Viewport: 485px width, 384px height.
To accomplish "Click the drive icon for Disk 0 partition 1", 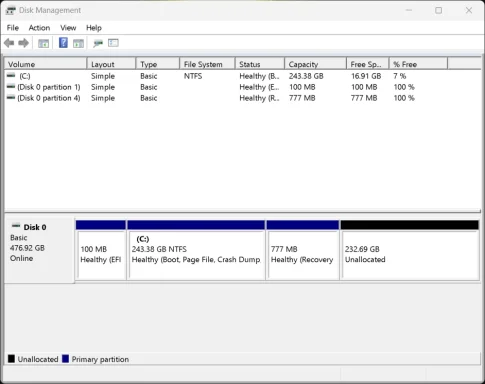I will click(x=11, y=87).
